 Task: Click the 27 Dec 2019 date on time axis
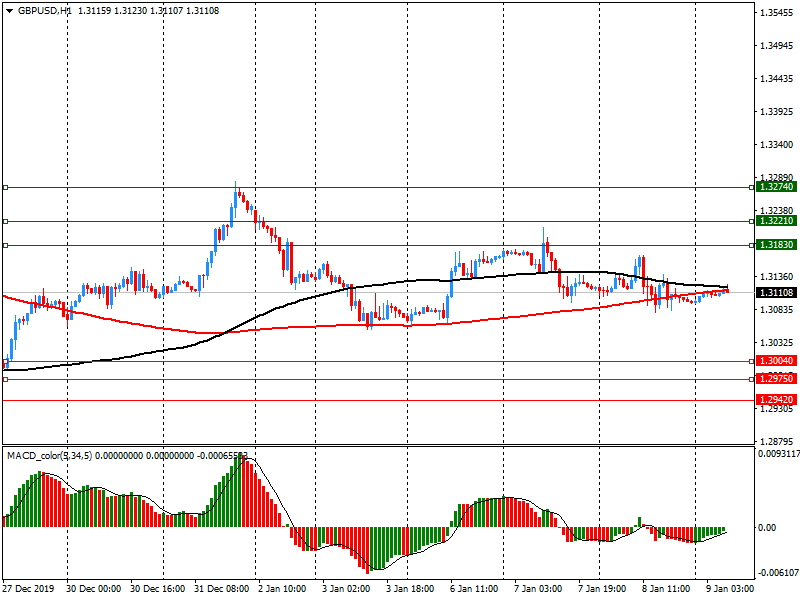point(30,589)
